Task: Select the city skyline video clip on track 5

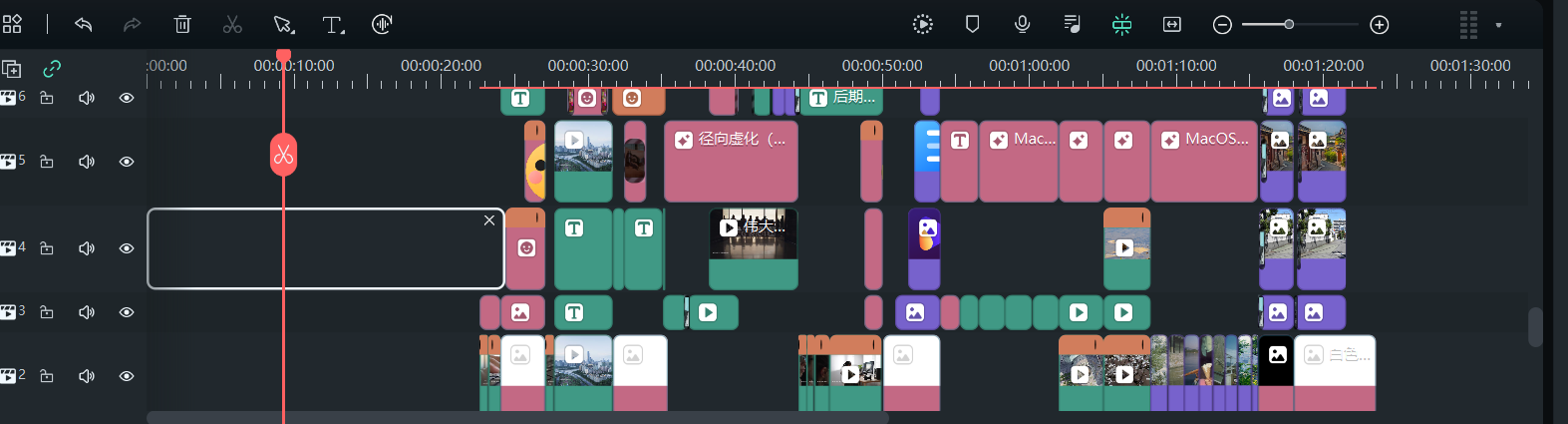Action: (583, 162)
